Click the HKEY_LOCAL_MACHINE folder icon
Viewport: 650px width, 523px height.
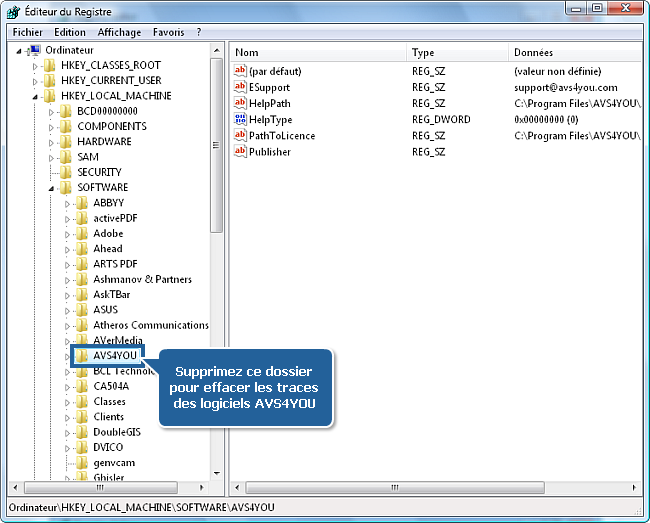tap(49, 96)
